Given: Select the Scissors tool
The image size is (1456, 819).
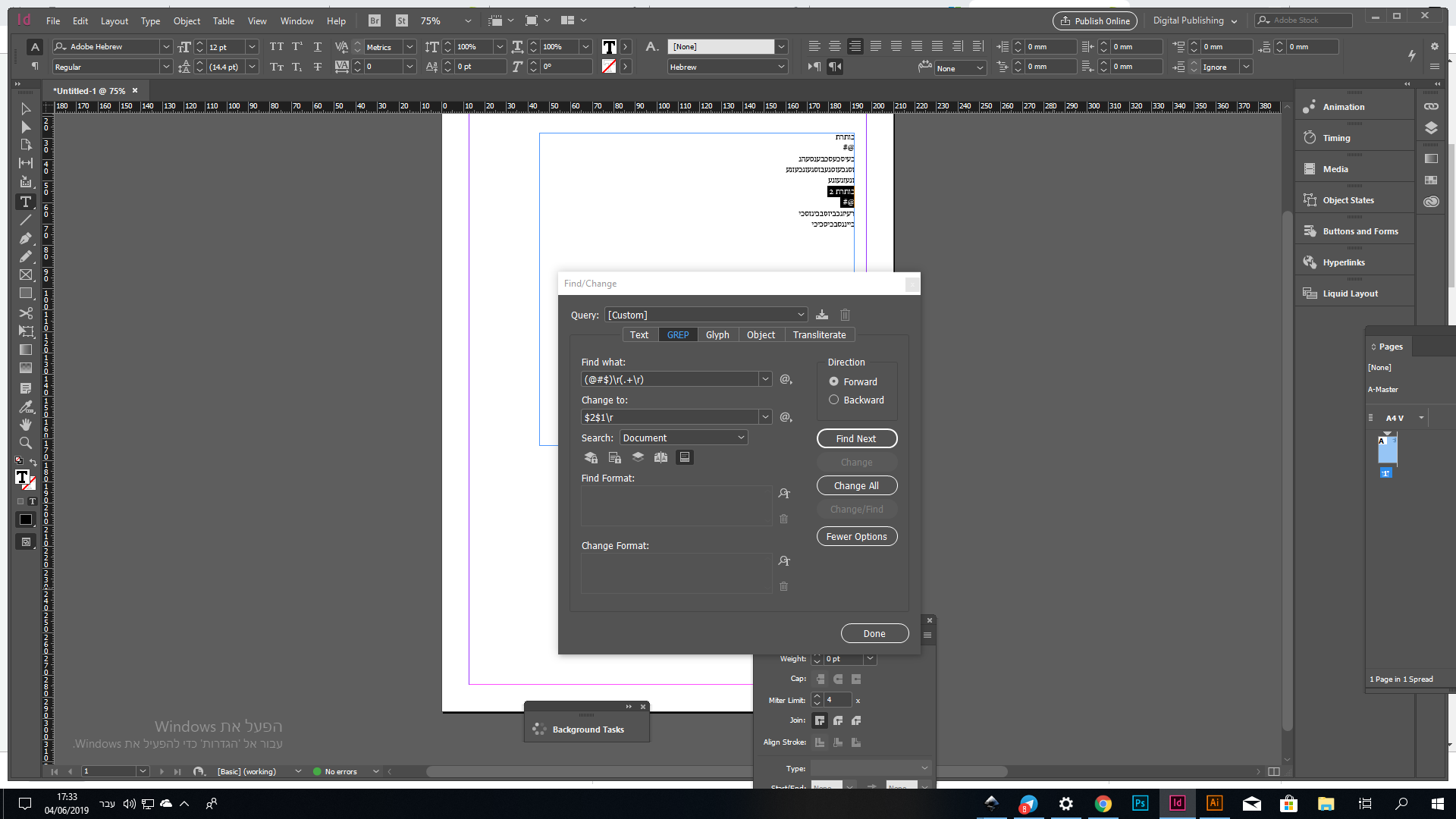Looking at the screenshot, I should click(x=25, y=312).
